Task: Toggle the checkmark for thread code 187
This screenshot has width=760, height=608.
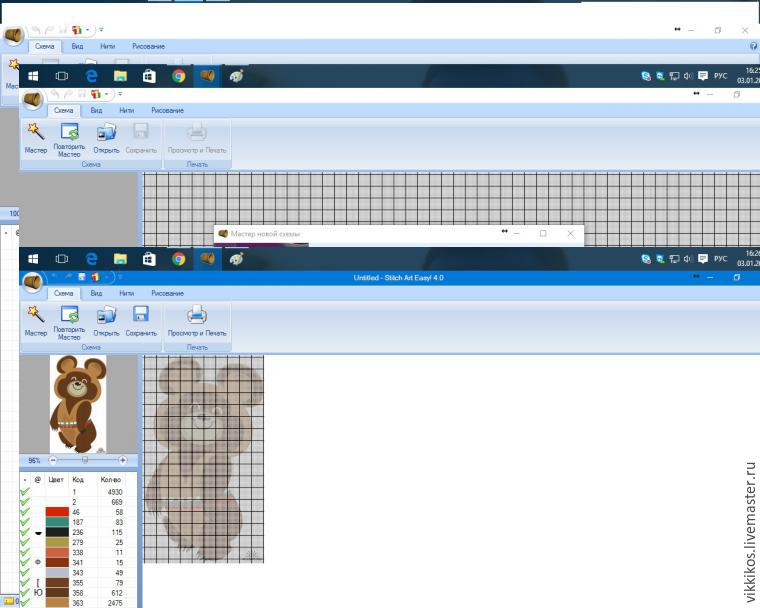Action: 25,522
